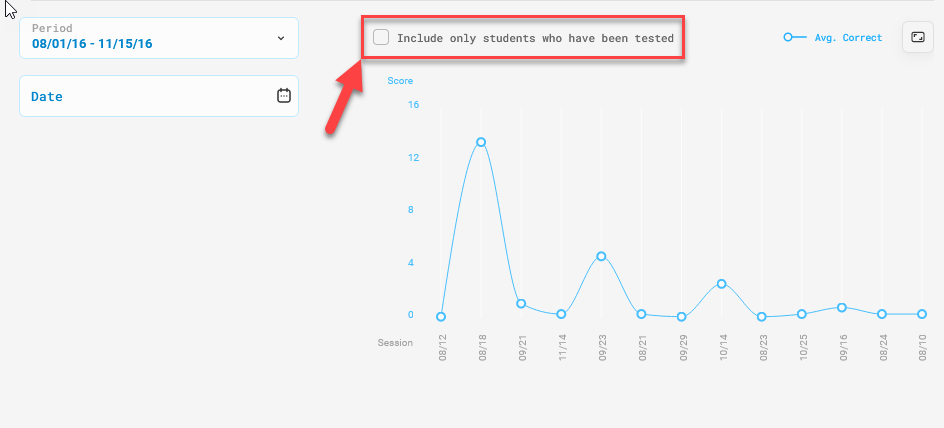Click the 10/25 session data point

tap(802, 314)
